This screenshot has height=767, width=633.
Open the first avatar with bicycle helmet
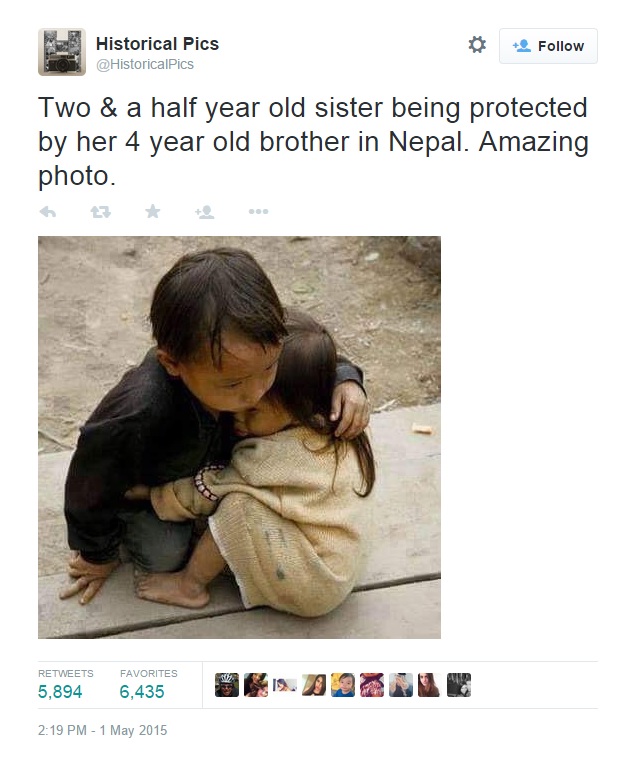point(227,685)
